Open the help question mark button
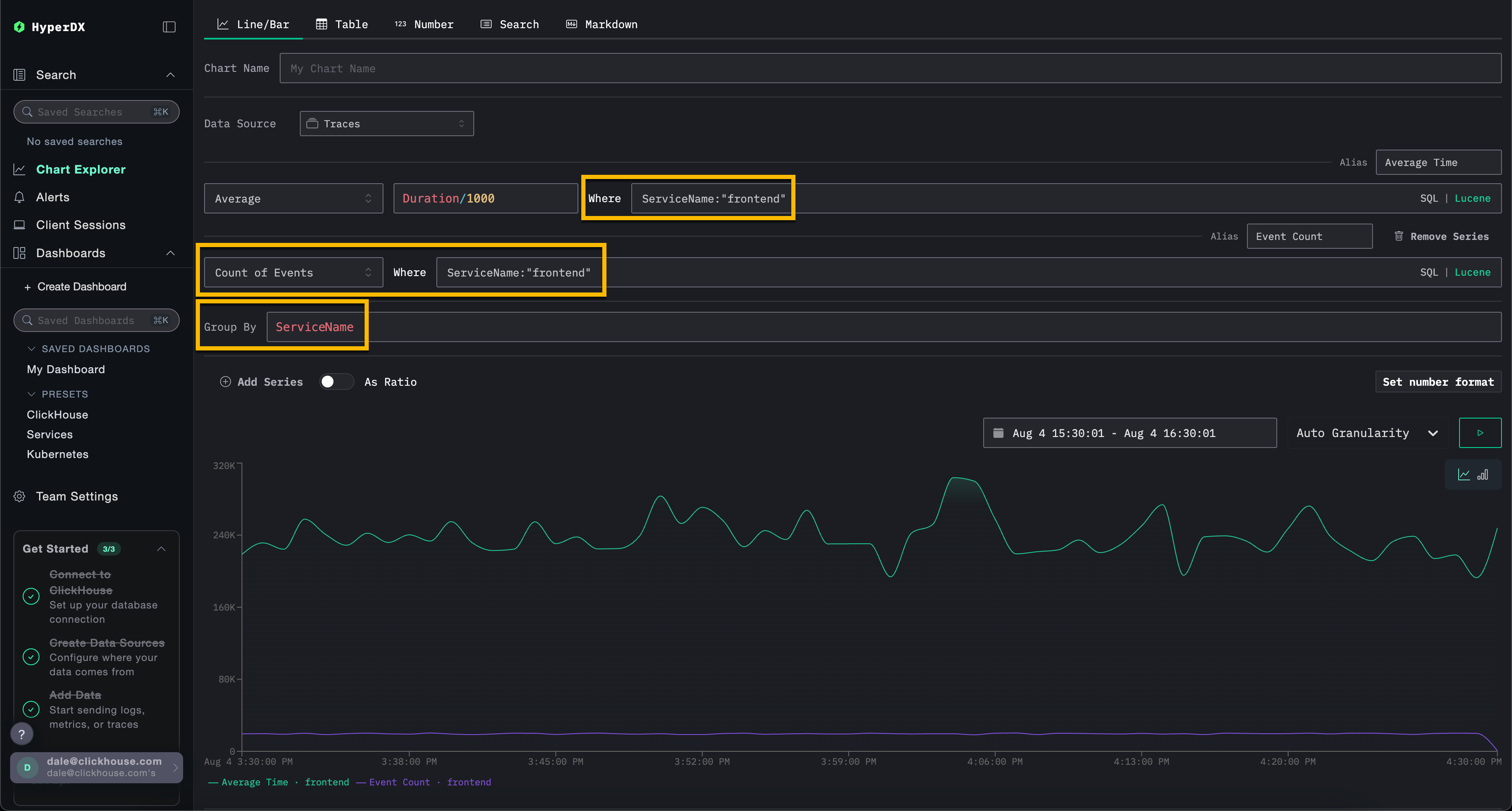 [22, 734]
